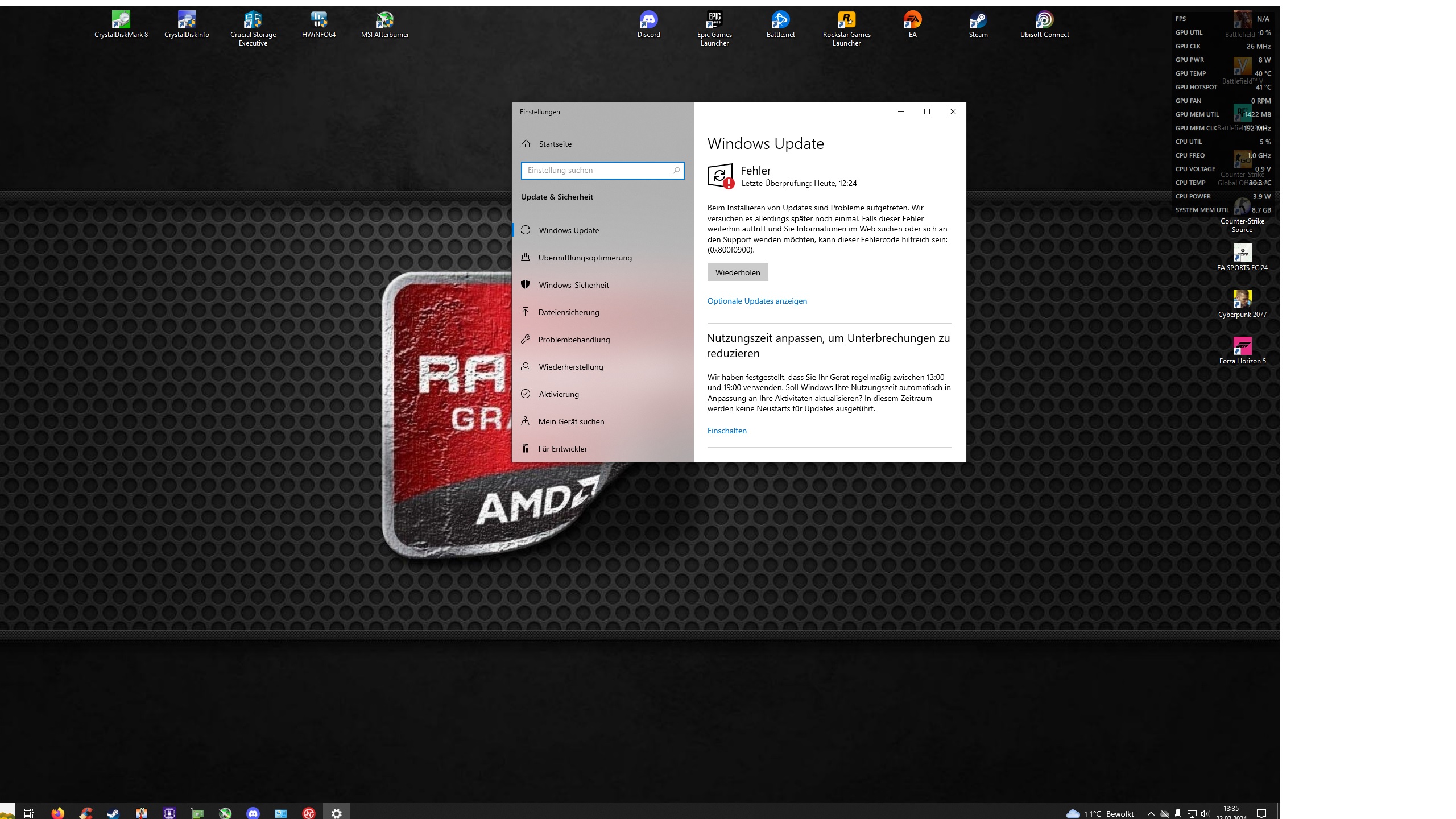Open Problembehandlung in the settings sidebar

[x=573, y=340]
